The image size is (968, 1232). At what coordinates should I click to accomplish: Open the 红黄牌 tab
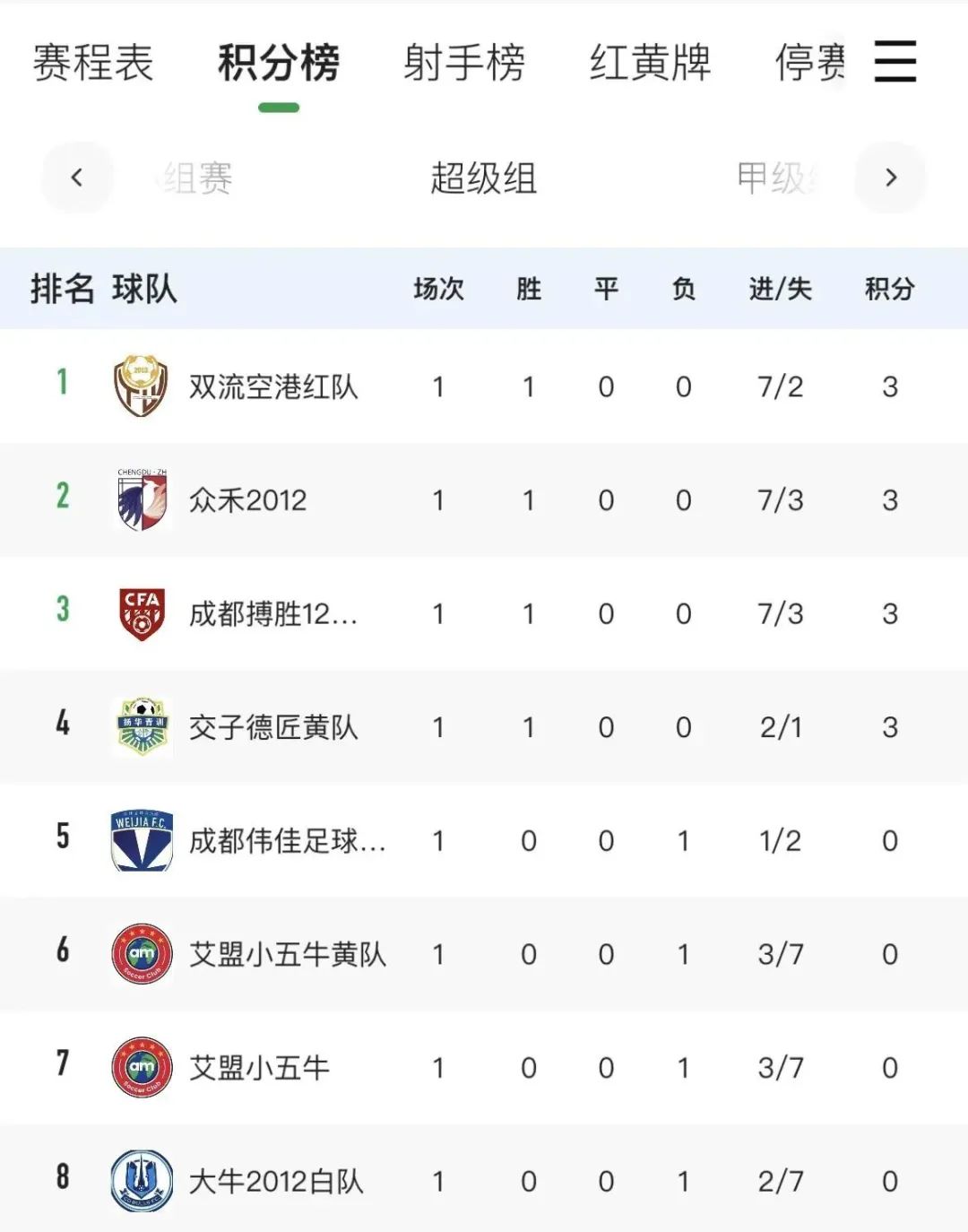[x=650, y=65]
